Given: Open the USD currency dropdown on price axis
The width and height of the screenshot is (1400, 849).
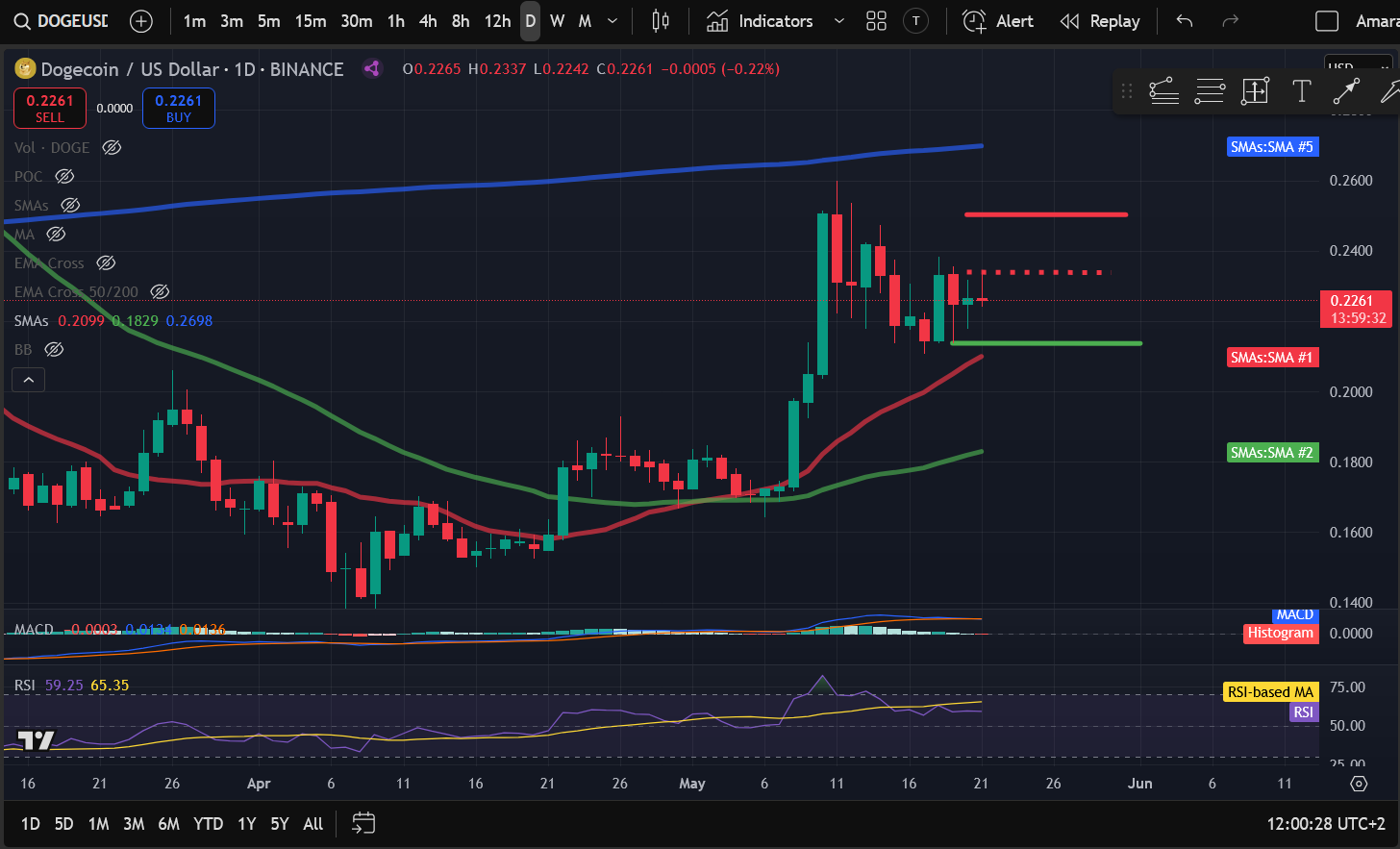Looking at the screenshot, I should [x=1358, y=65].
